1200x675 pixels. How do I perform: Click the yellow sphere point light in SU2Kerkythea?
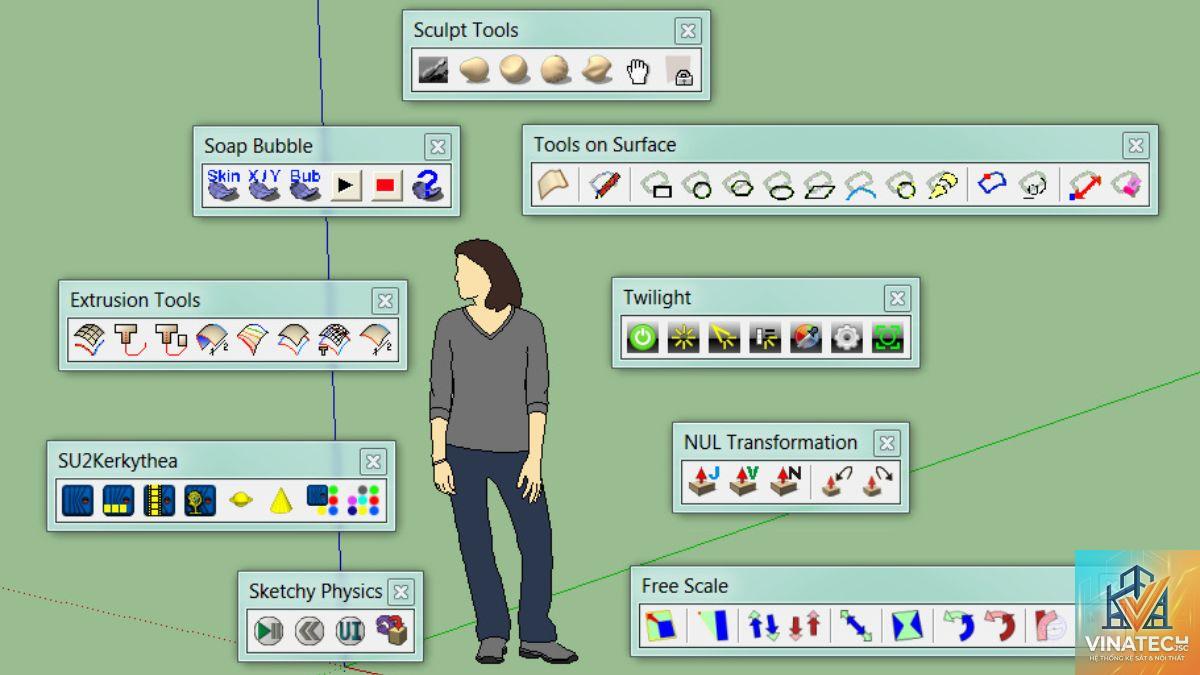coord(241,500)
